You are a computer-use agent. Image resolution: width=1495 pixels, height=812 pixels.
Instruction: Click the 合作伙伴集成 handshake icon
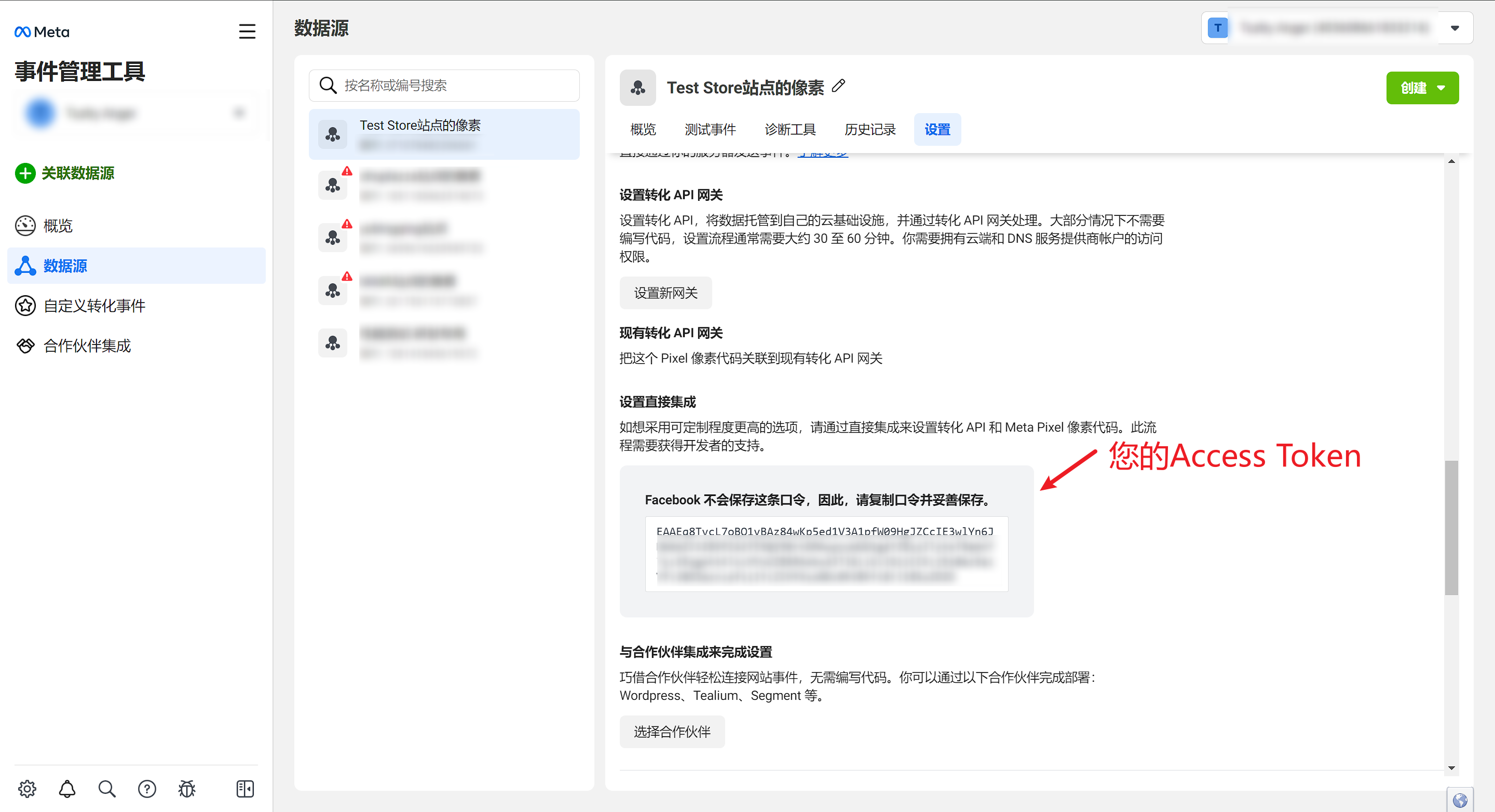[x=25, y=346]
